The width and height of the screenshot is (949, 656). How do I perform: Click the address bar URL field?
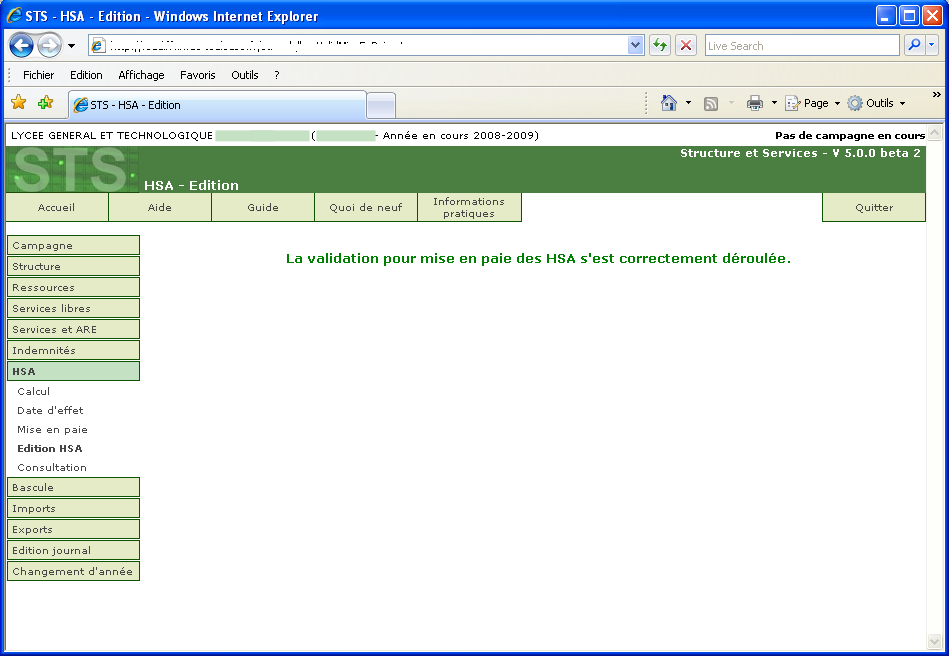pyautogui.click(x=358, y=45)
